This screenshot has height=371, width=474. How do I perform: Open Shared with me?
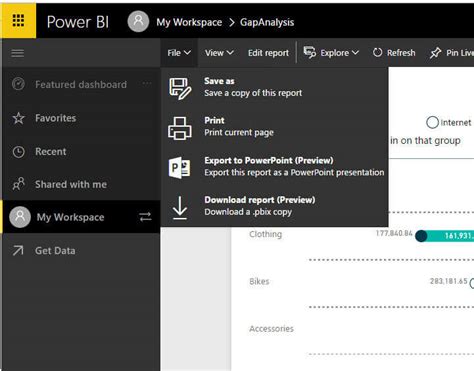point(71,184)
